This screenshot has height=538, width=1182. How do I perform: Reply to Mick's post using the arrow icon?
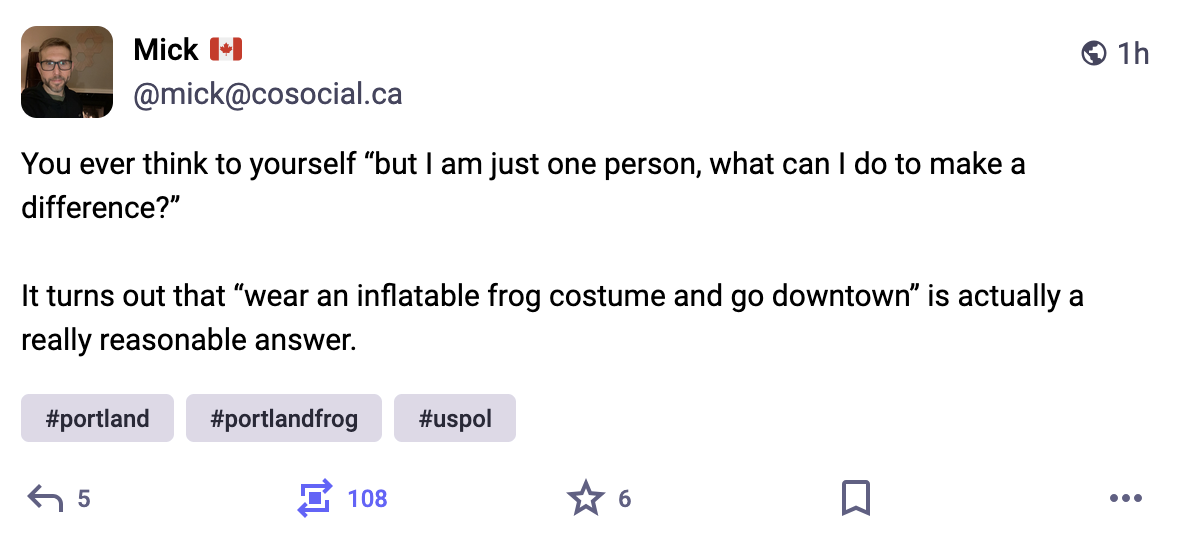(46, 497)
